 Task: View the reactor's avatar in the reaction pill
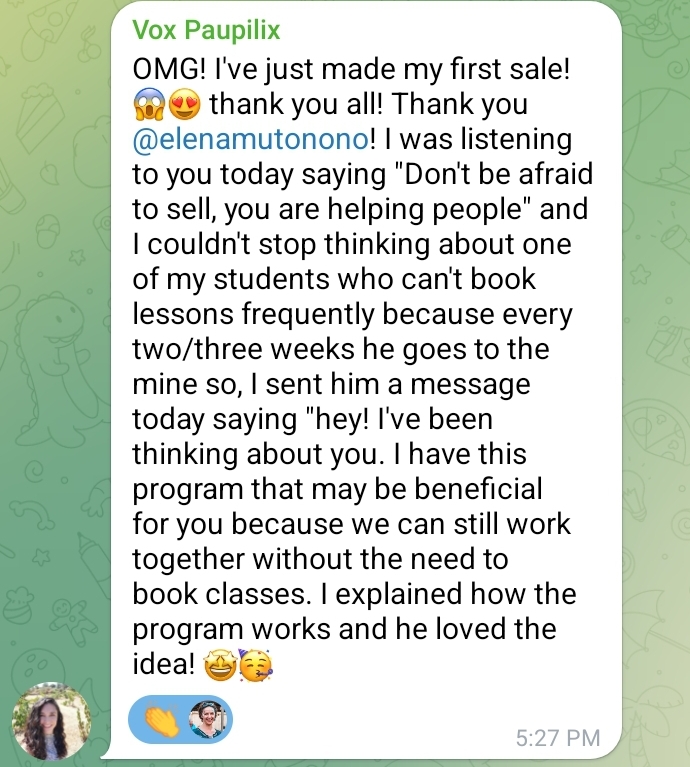point(208,719)
